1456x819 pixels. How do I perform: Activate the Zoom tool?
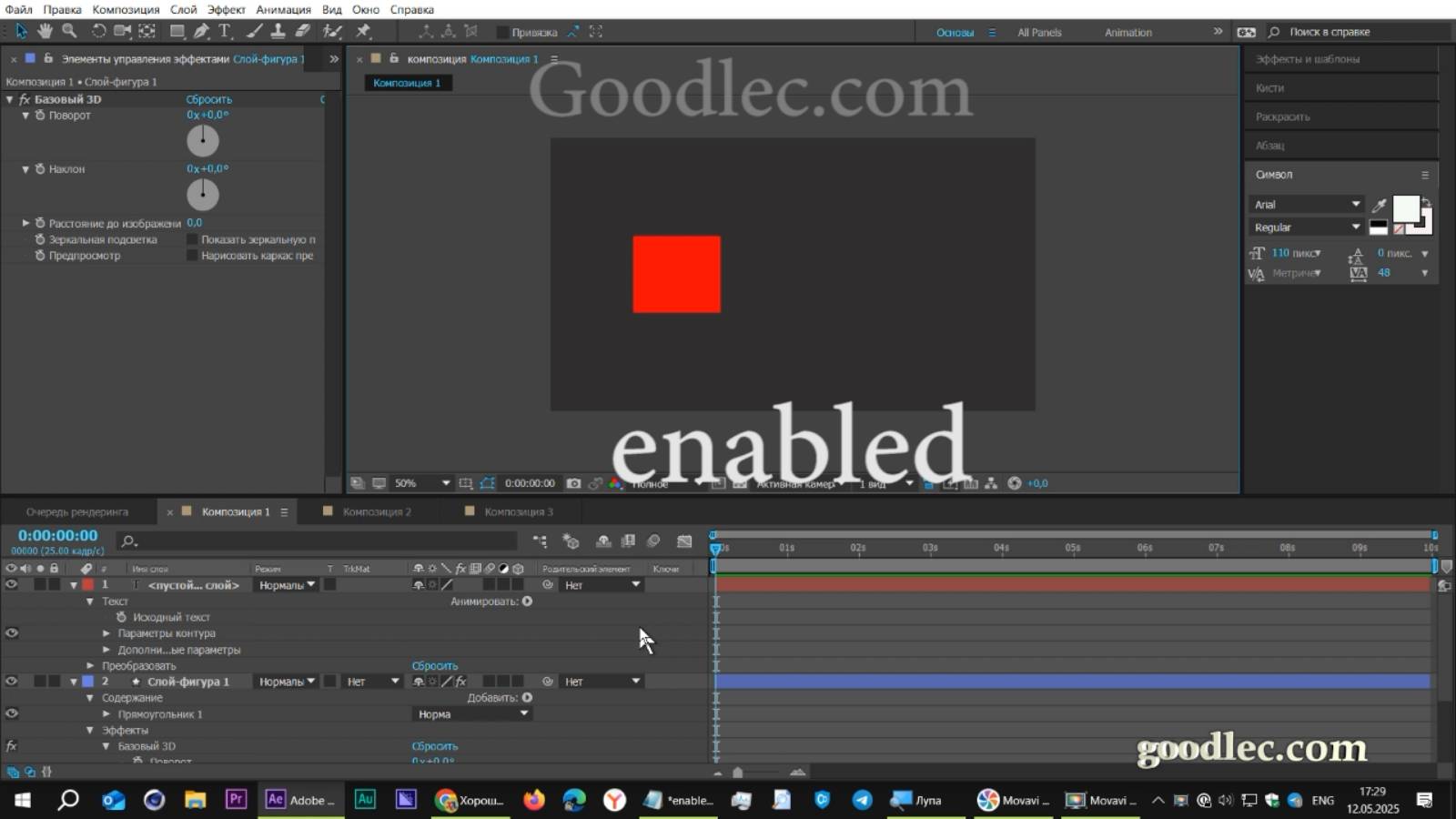(x=68, y=31)
